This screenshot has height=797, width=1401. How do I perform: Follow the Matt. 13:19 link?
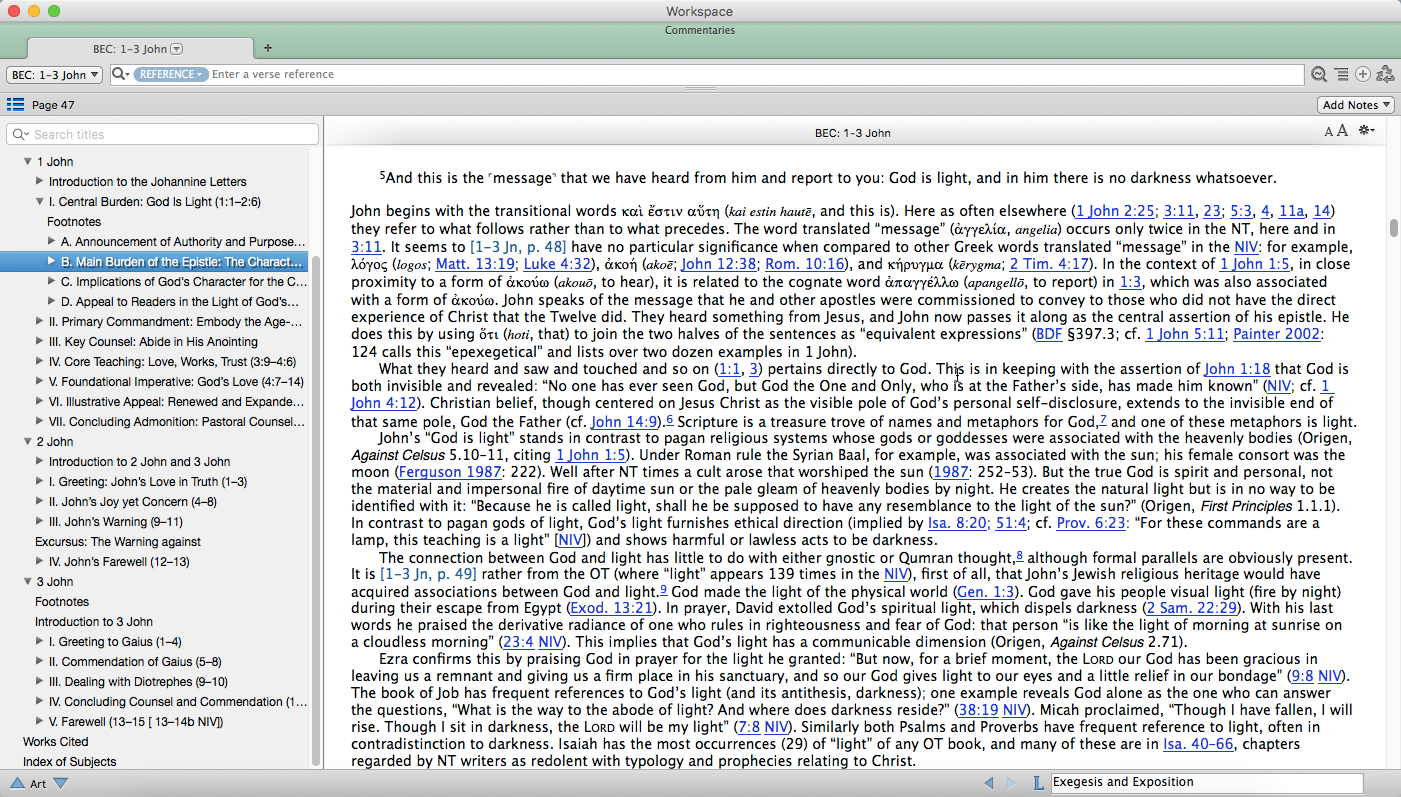click(x=477, y=265)
